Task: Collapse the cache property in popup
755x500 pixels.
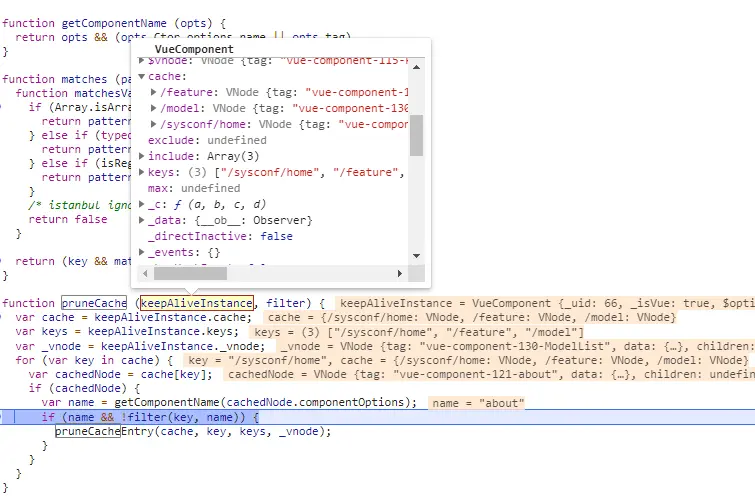Action: point(142,76)
